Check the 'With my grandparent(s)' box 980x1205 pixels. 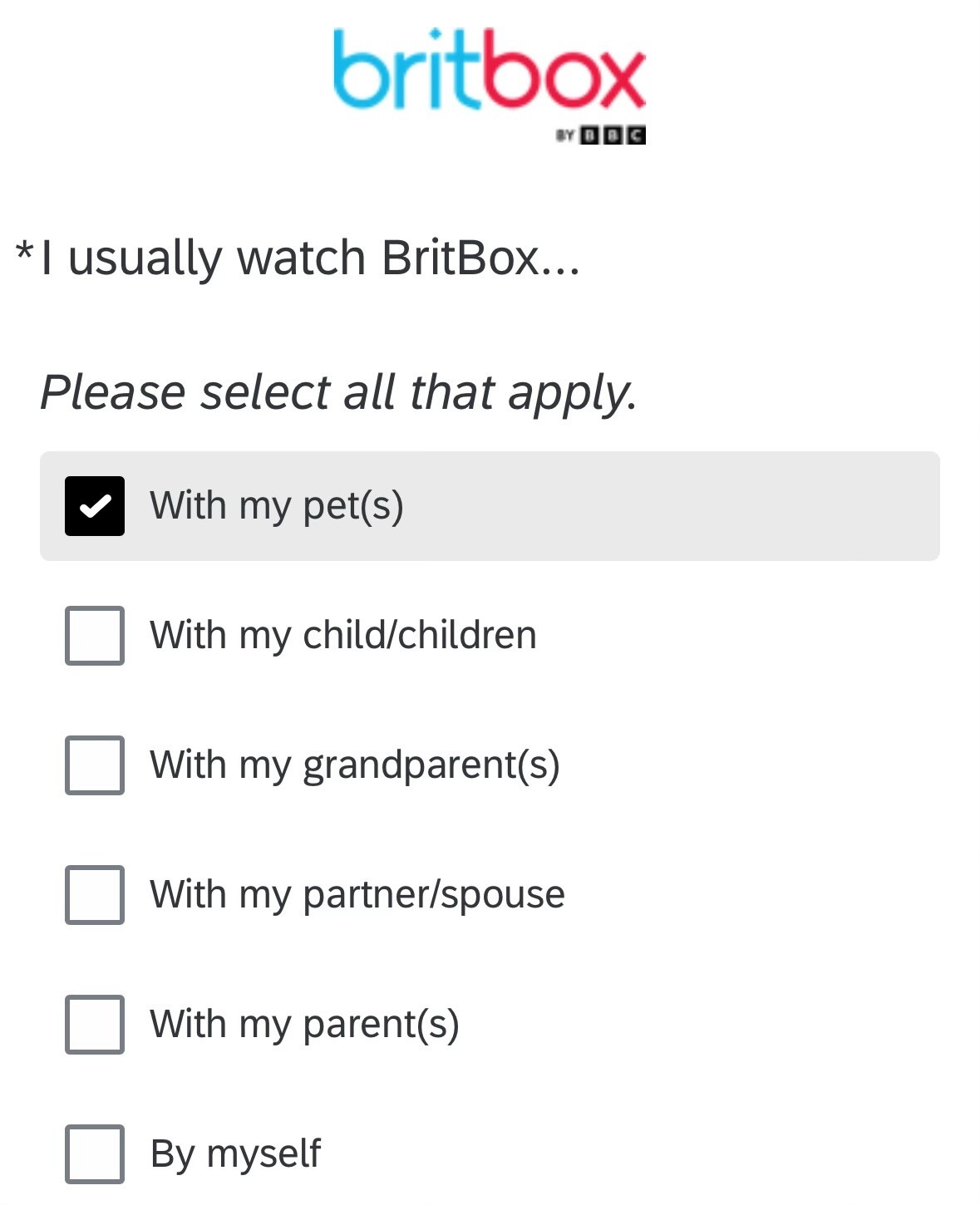[x=95, y=765]
